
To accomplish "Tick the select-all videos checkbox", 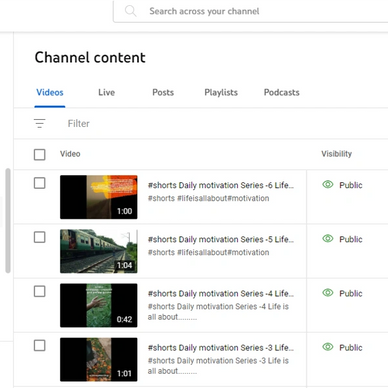I will (40, 154).
